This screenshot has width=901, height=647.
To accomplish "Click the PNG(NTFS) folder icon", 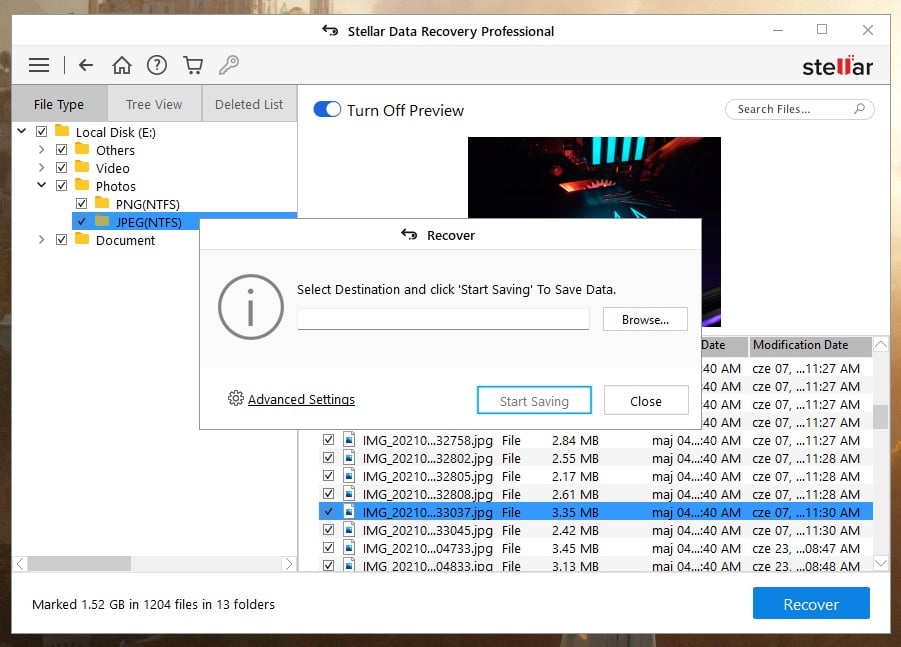I will tap(102, 203).
